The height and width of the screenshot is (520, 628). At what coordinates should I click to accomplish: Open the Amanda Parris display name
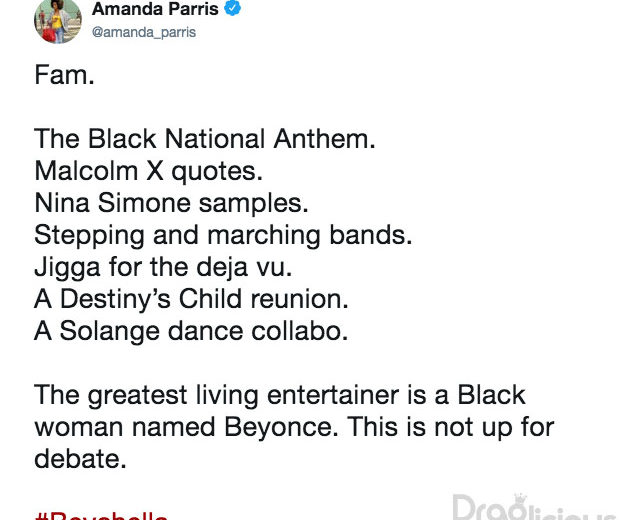(x=155, y=9)
